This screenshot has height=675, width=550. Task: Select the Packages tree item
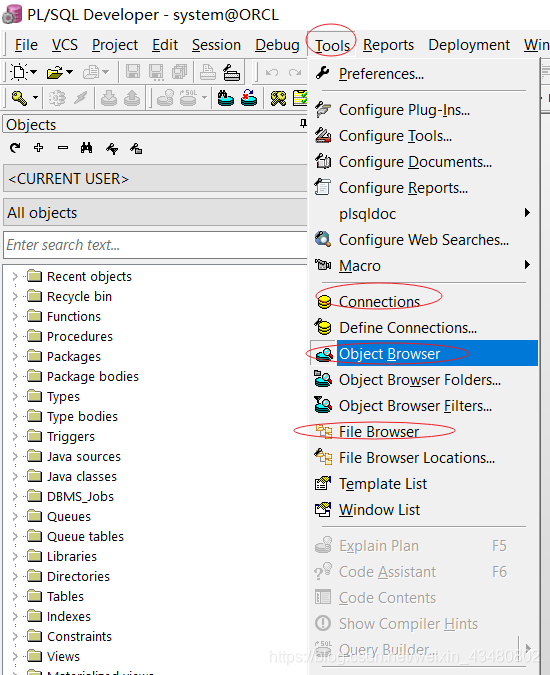(74, 356)
